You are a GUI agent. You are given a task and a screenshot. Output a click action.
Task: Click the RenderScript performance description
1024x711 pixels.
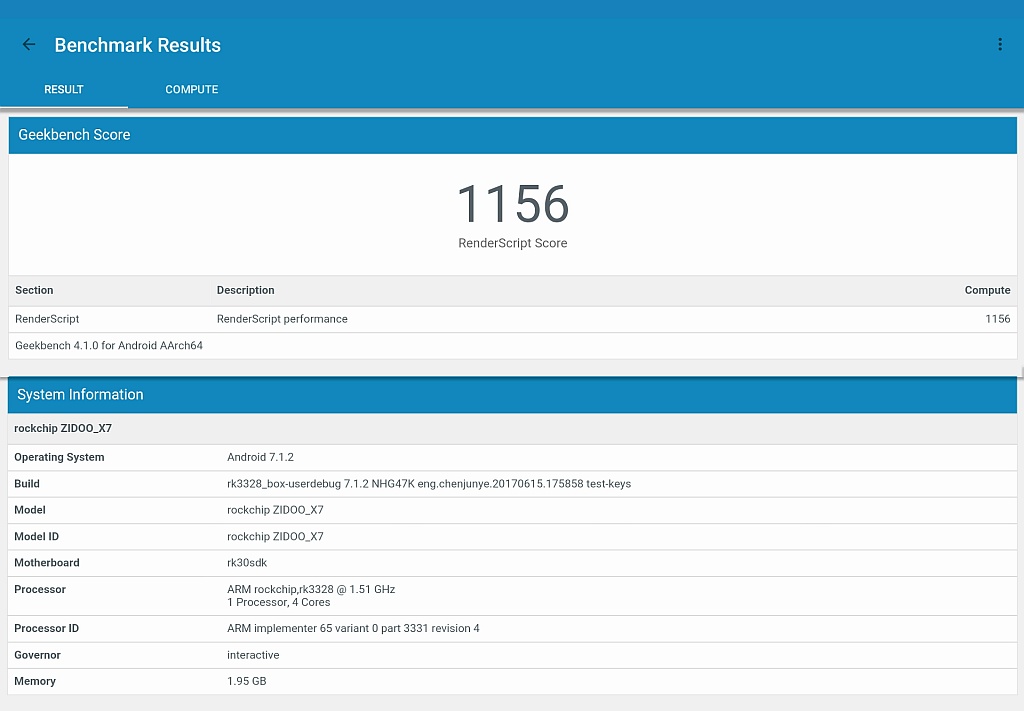(282, 319)
